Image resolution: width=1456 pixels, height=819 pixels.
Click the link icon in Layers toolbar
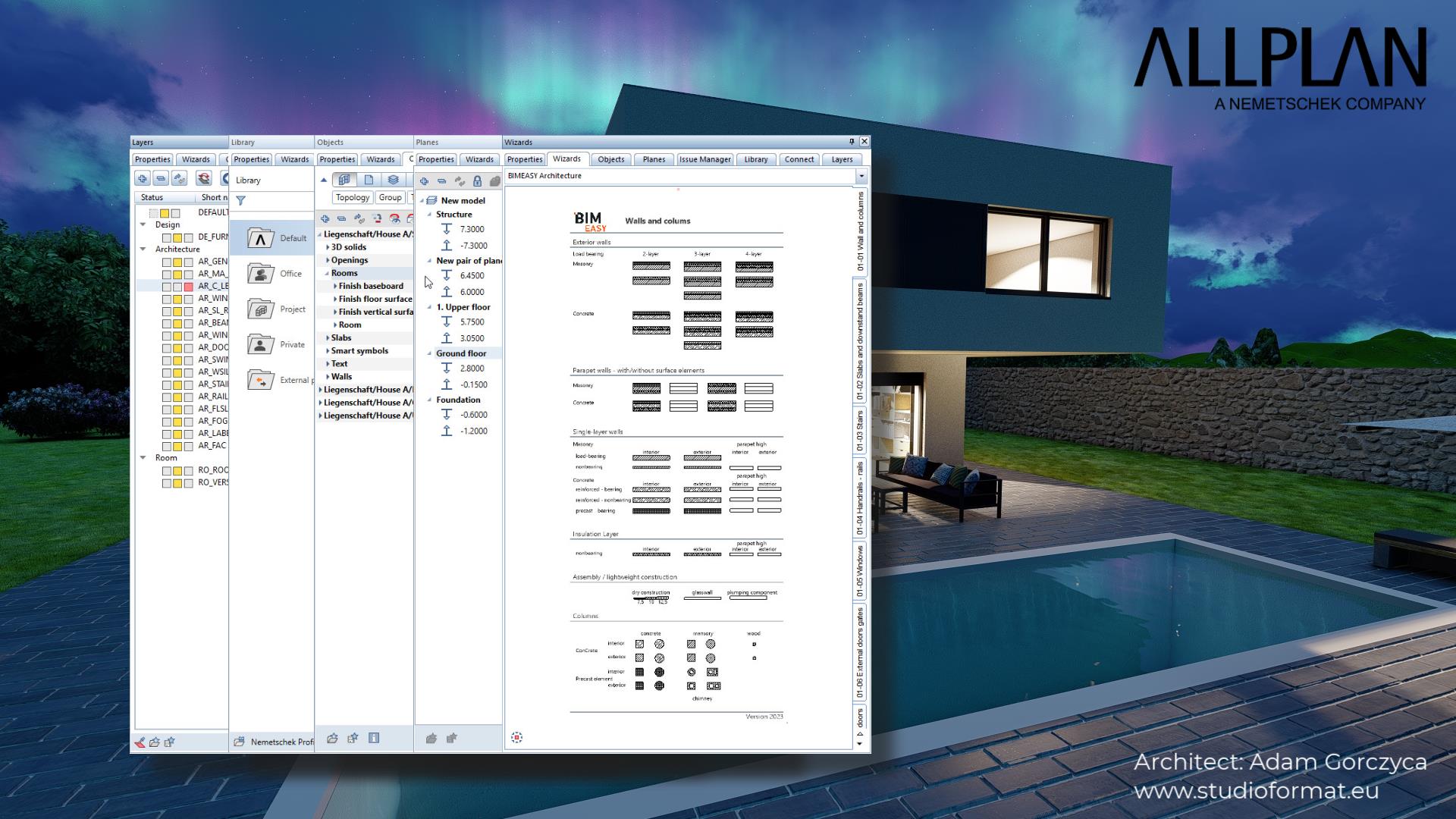(179, 178)
